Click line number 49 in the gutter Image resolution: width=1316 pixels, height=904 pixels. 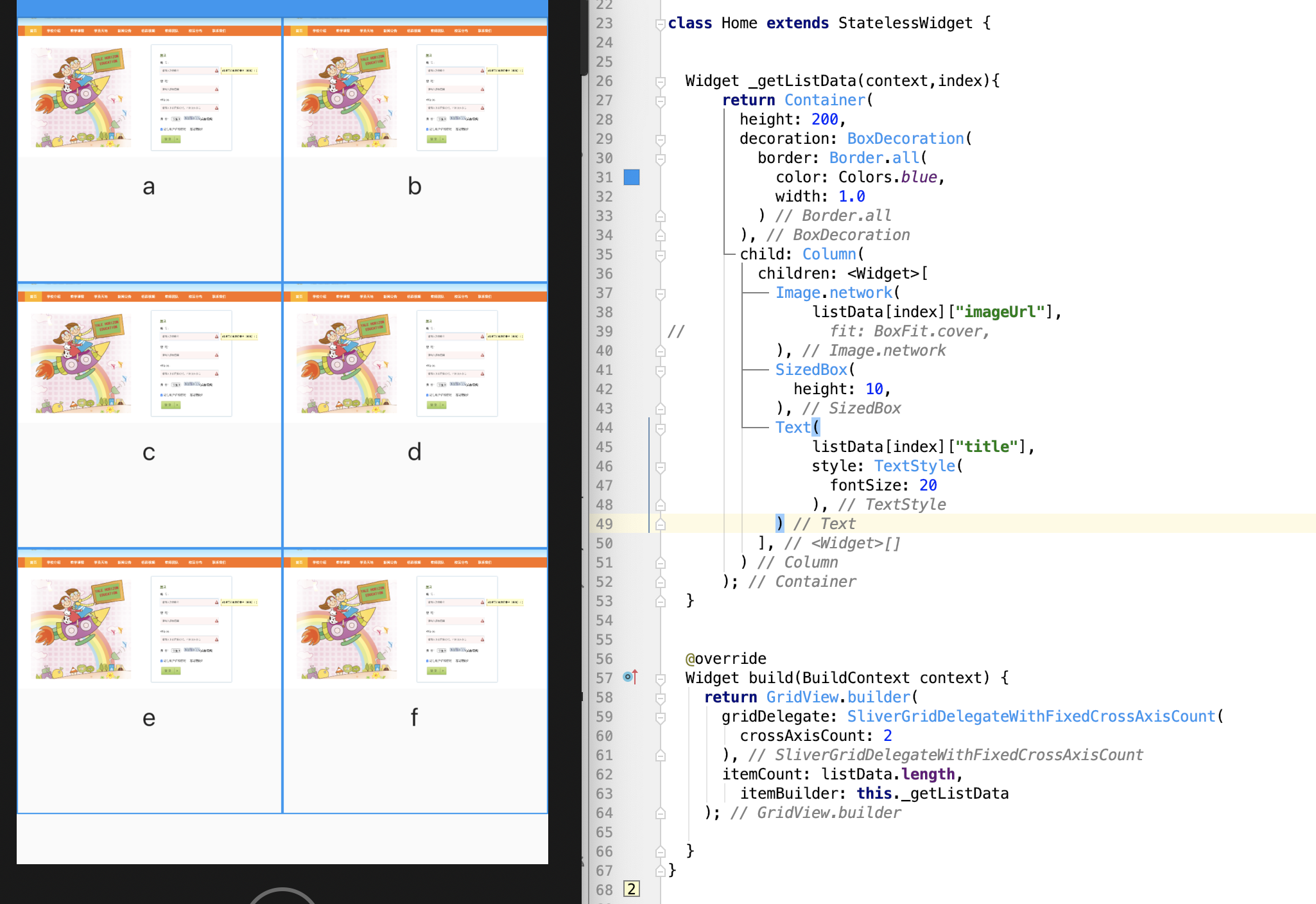click(603, 524)
